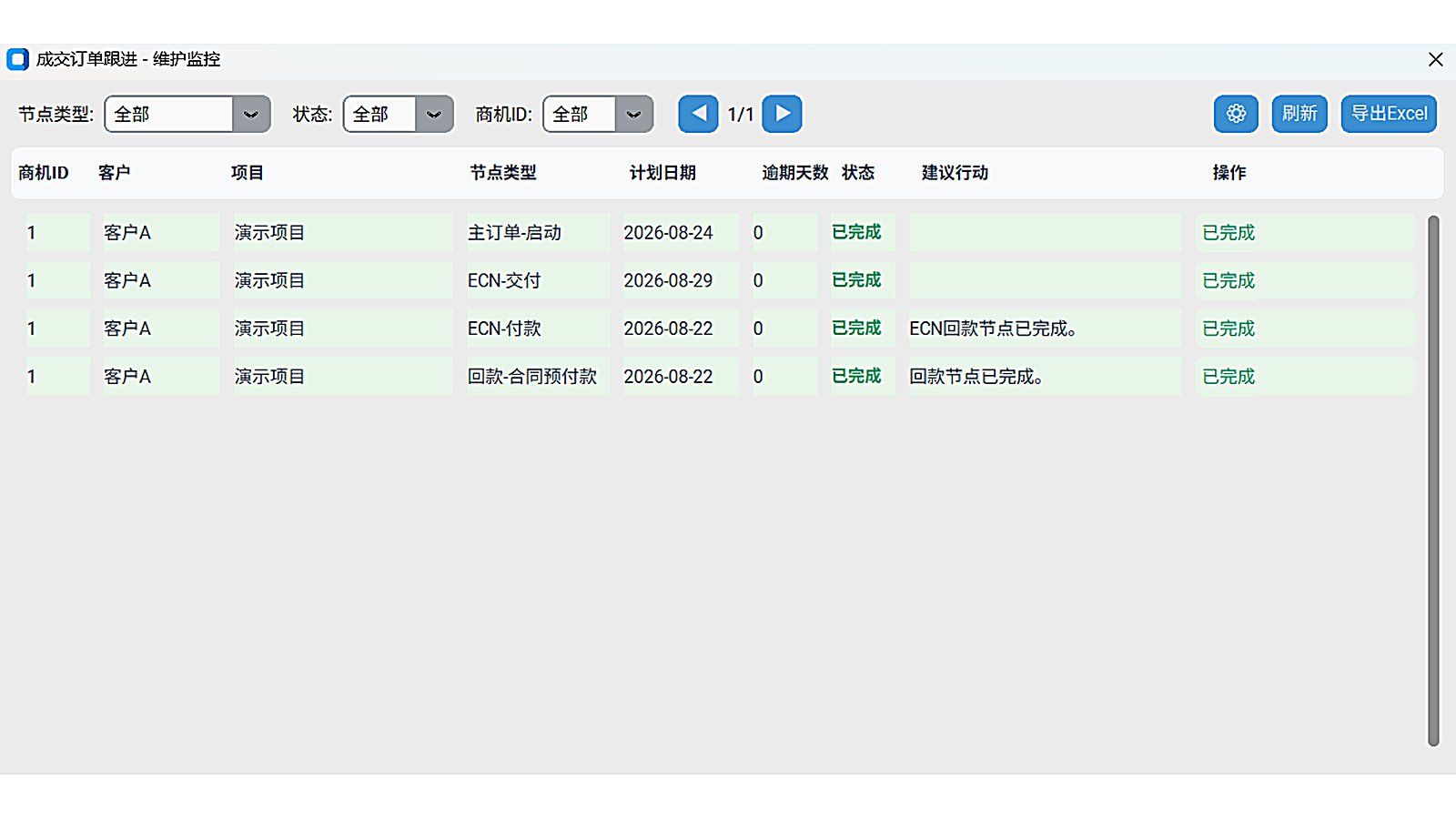
Task: Click 已完成 action in ECN-交付 row
Action: pos(1228,281)
